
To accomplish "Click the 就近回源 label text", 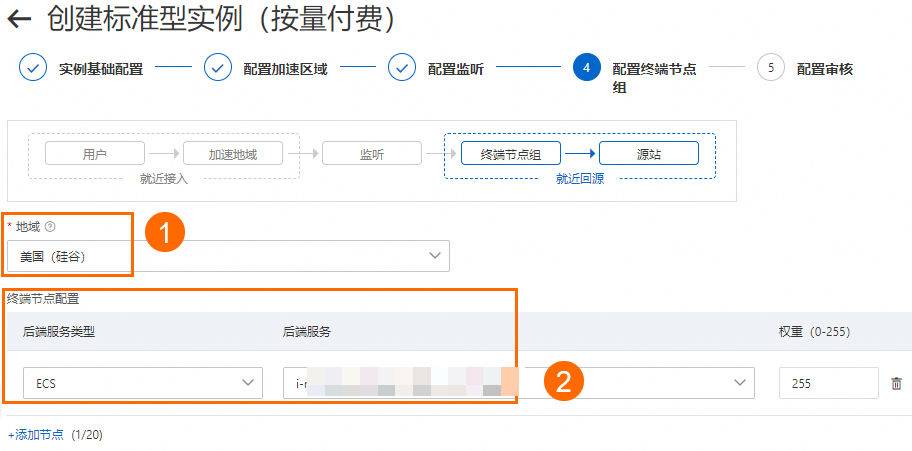I will pyautogui.click(x=580, y=179).
